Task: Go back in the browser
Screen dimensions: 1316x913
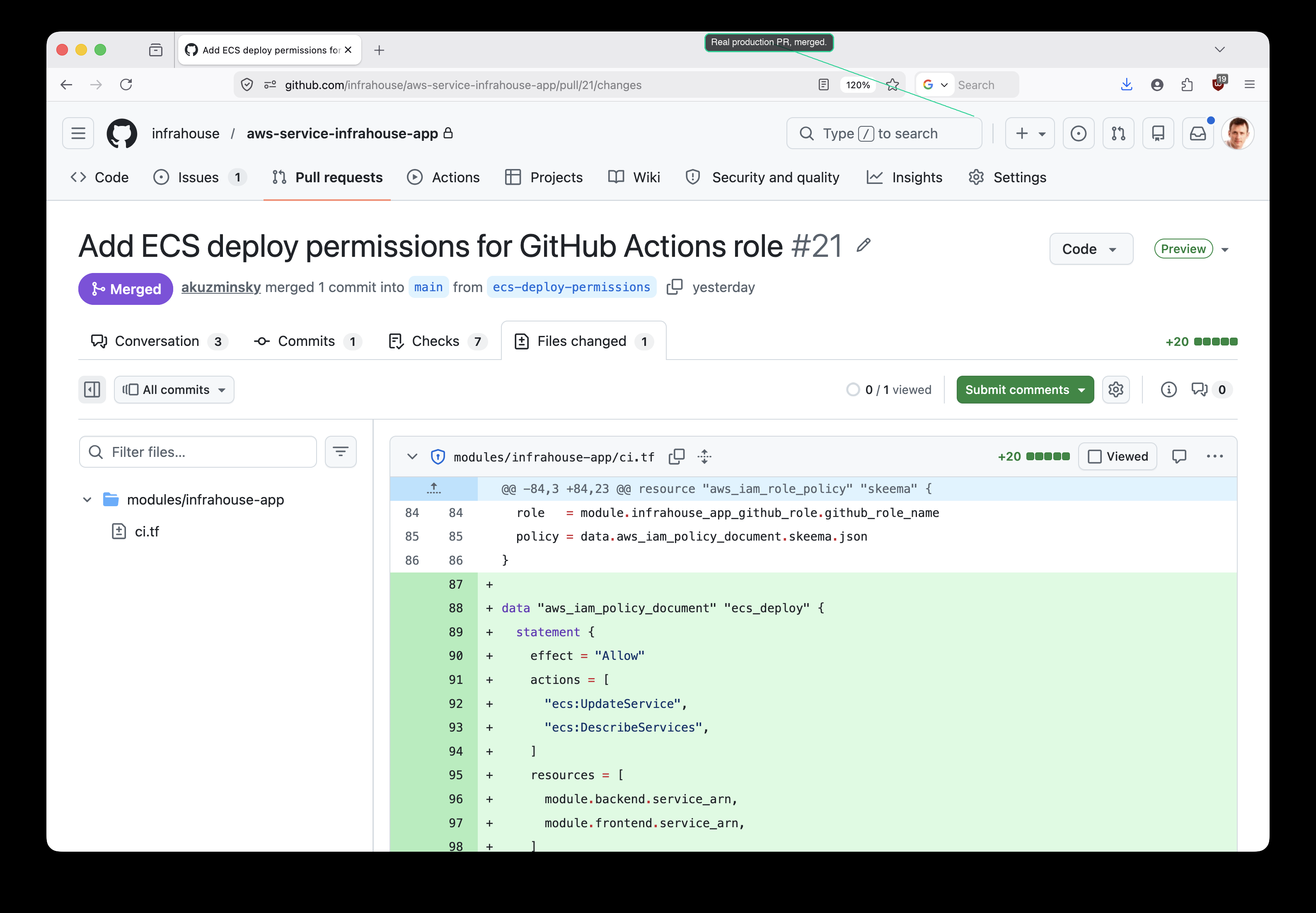Action: click(66, 85)
